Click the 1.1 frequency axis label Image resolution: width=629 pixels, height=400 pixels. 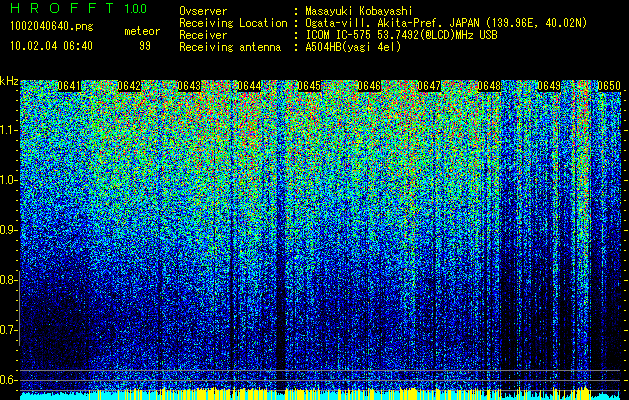pos(8,130)
